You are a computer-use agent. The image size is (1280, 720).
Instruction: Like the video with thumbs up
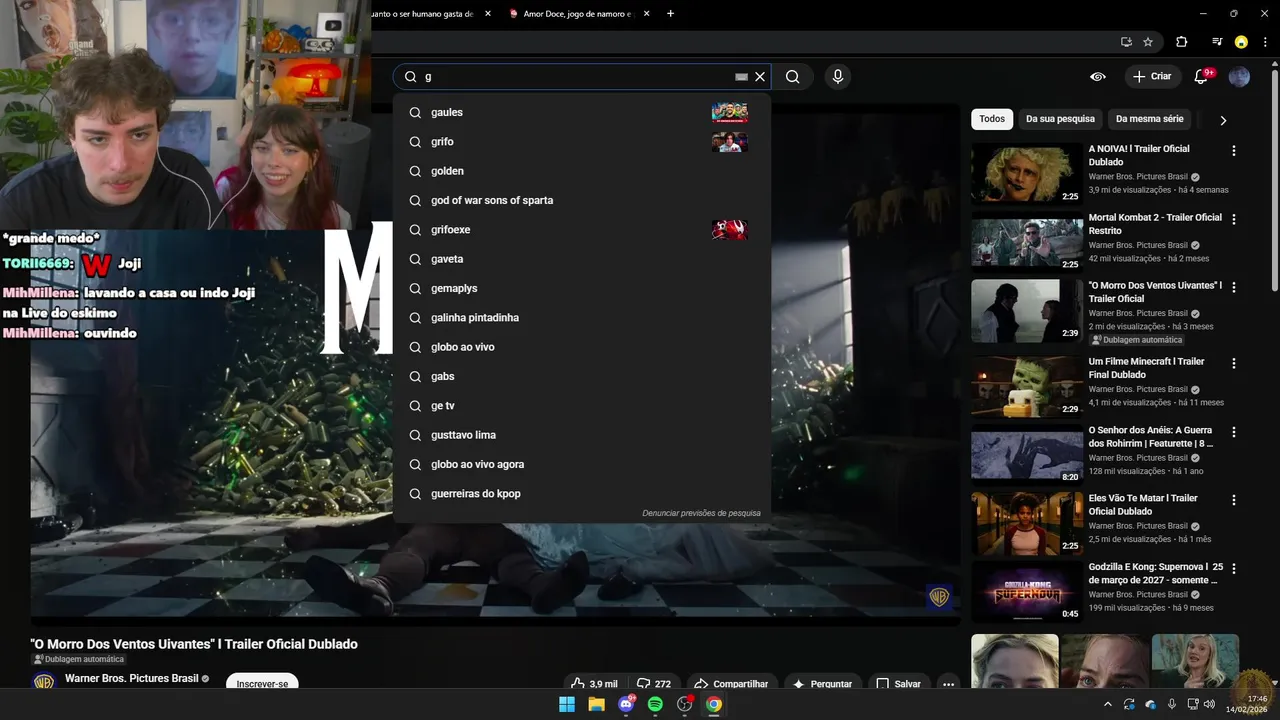[x=593, y=684]
